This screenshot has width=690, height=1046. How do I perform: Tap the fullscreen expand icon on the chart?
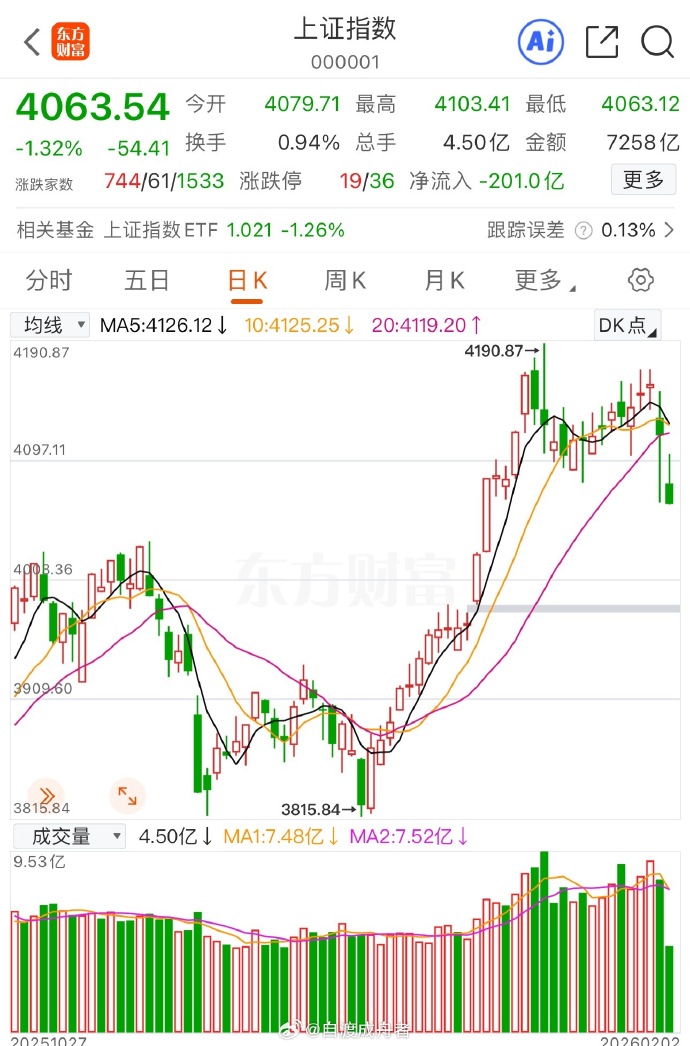pyautogui.click(x=127, y=795)
